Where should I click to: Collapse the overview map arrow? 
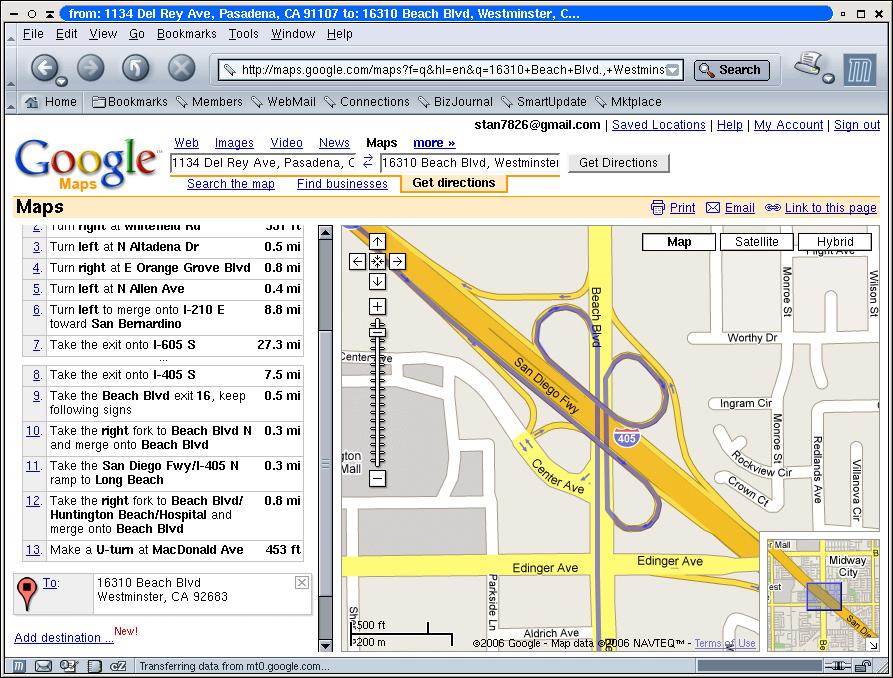click(873, 644)
